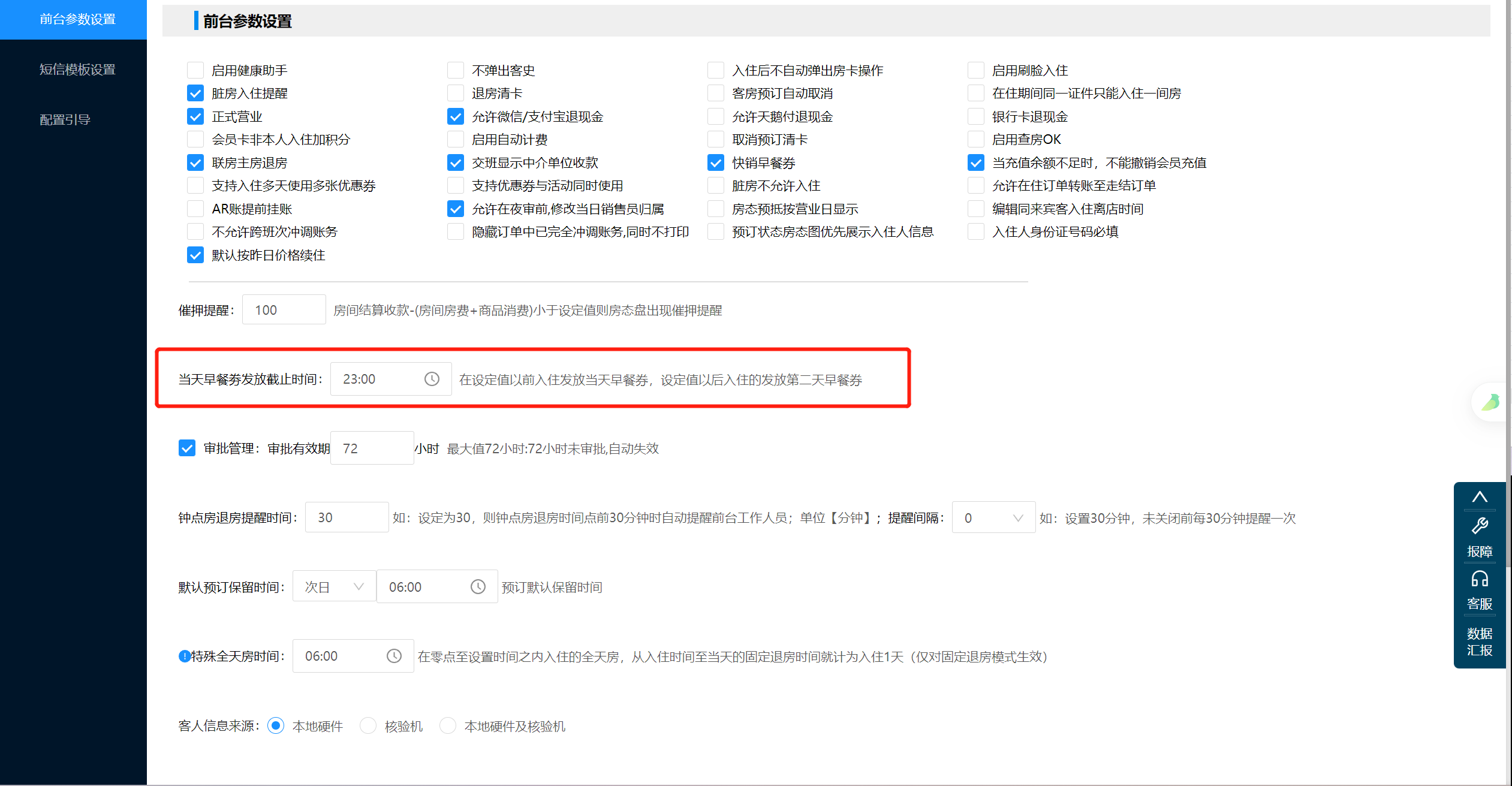Viewport: 1512px width, 786px height.
Task: Check 脏房不允许入住
Action: [716, 185]
